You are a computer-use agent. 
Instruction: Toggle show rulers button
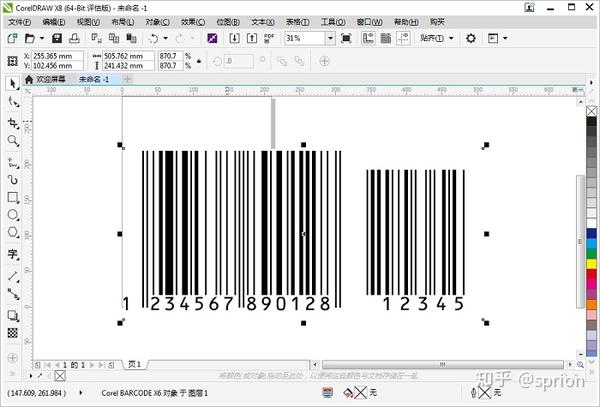coord(368,38)
